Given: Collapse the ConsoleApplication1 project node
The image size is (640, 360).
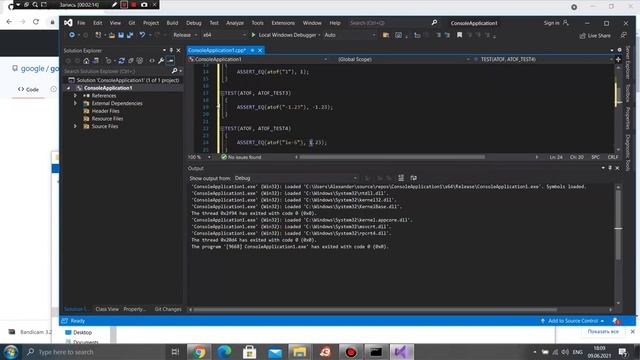Looking at the screenshot, I should (68, 88).
